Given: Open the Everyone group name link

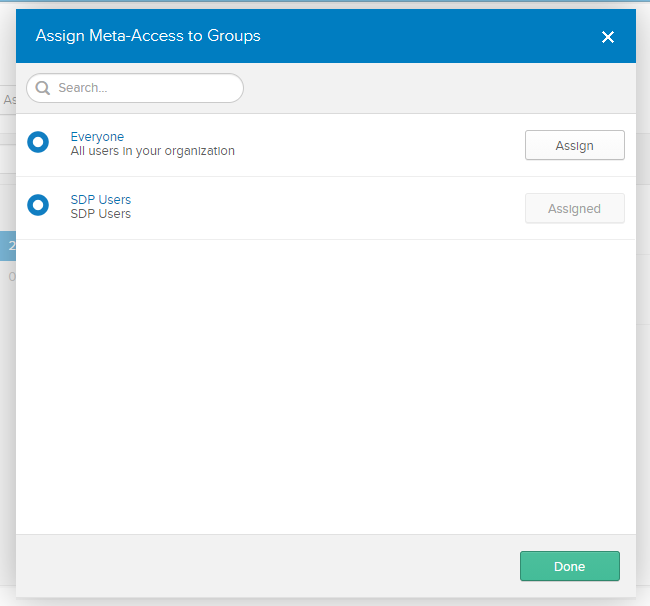Looking at the screenshot, I should (x=97, y=137).
